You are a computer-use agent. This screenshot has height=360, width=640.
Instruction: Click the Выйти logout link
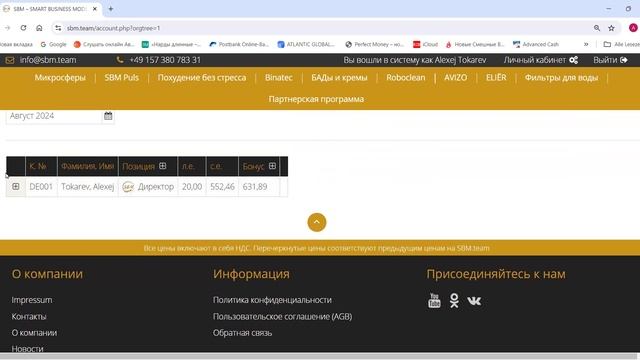click(605, 60)
